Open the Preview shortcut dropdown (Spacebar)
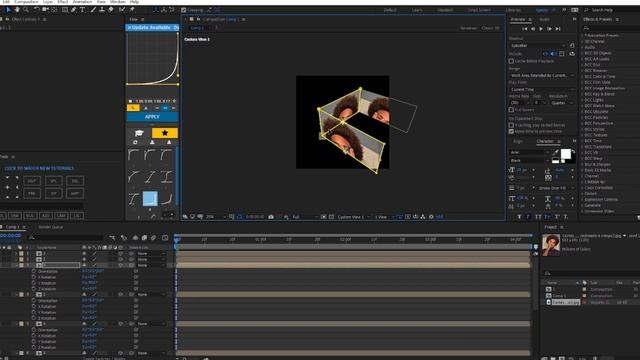Viewport: 640px width, 360px height. [538, 46]
